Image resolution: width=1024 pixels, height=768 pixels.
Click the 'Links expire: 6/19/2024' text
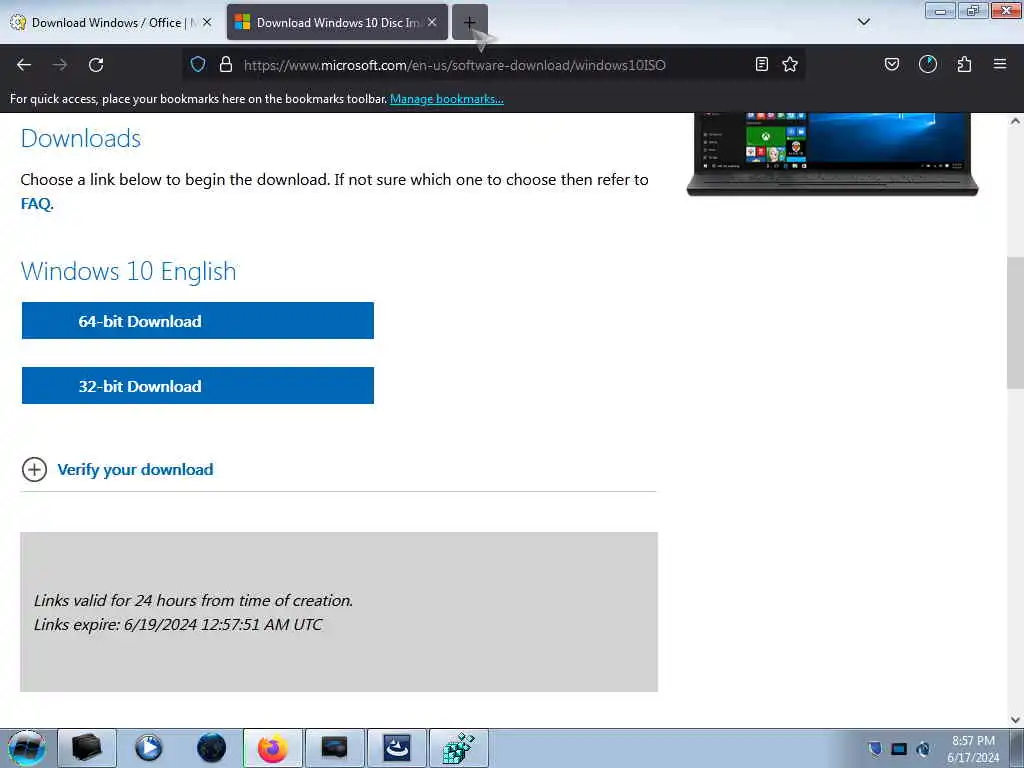(x=178, y=624)
